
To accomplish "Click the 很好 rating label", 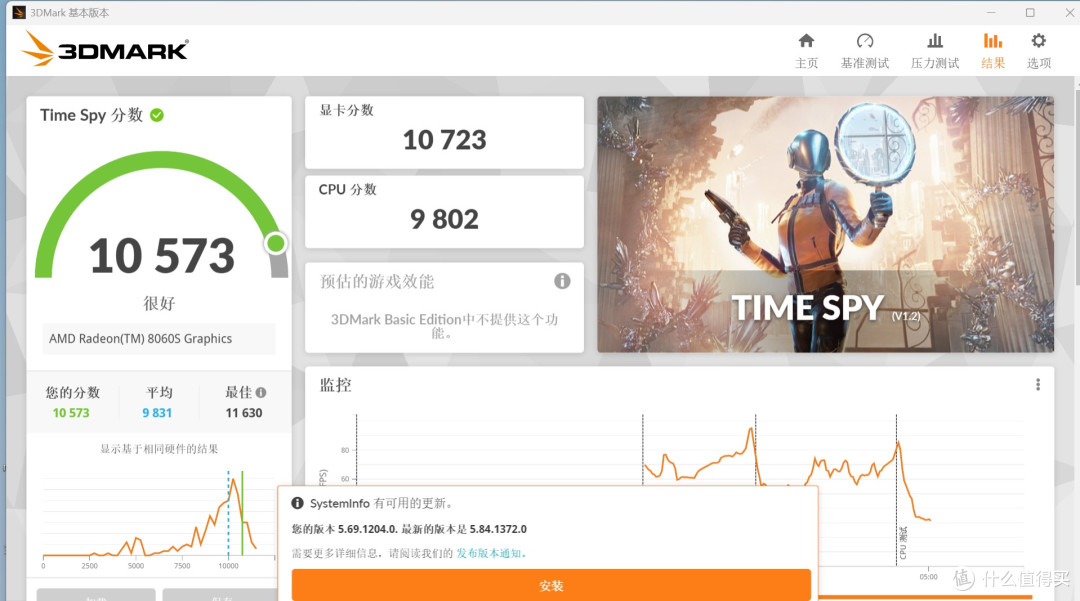I will (x=159, y=304).
